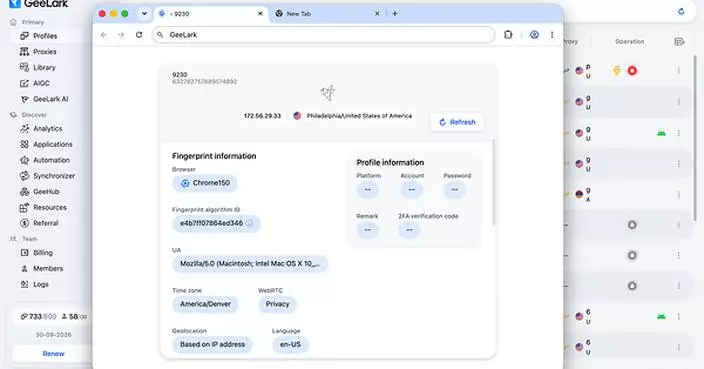Click the browser forward arrow

[121, 35]
